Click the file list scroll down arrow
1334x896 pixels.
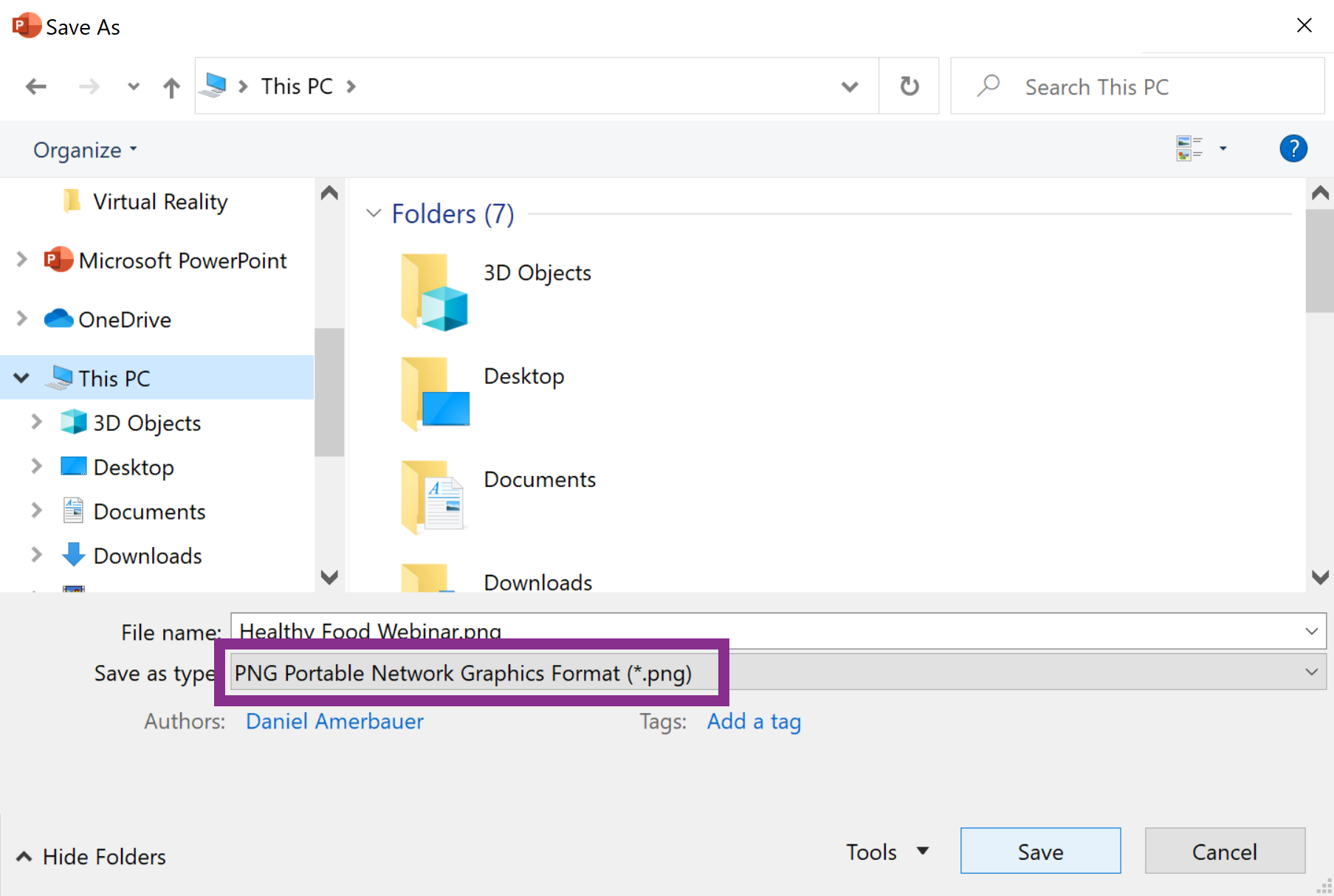coord(1320,576)
